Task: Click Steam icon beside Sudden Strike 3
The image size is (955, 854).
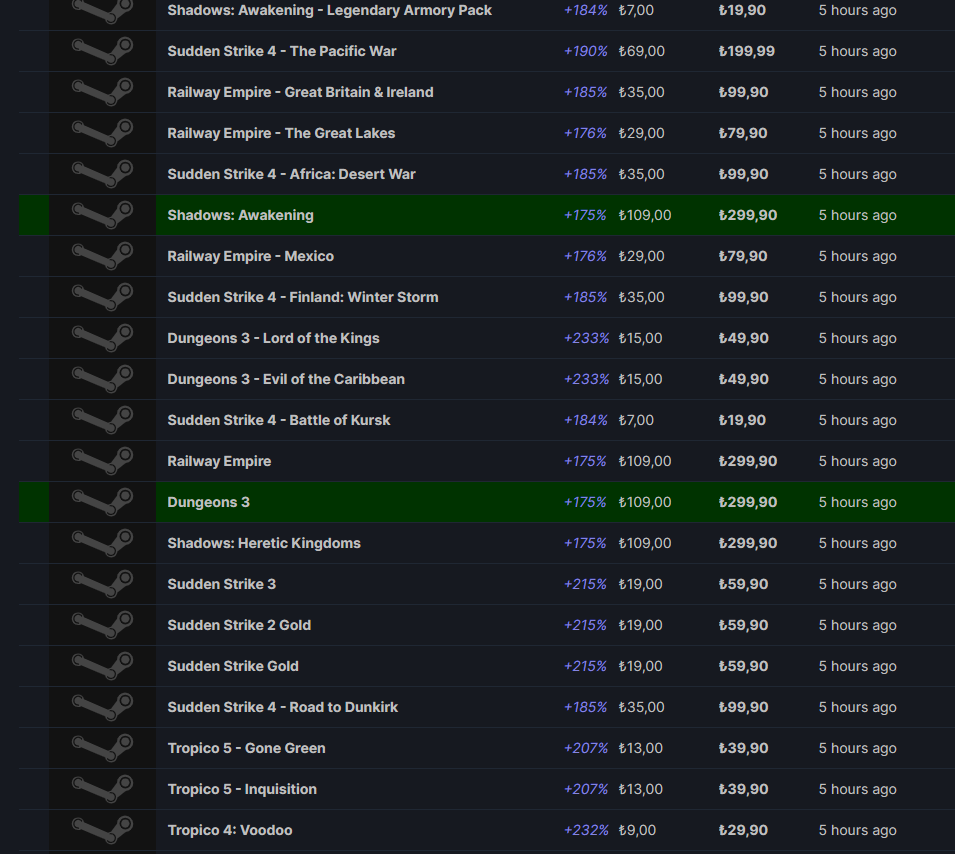Action: [x=102, y=584]
